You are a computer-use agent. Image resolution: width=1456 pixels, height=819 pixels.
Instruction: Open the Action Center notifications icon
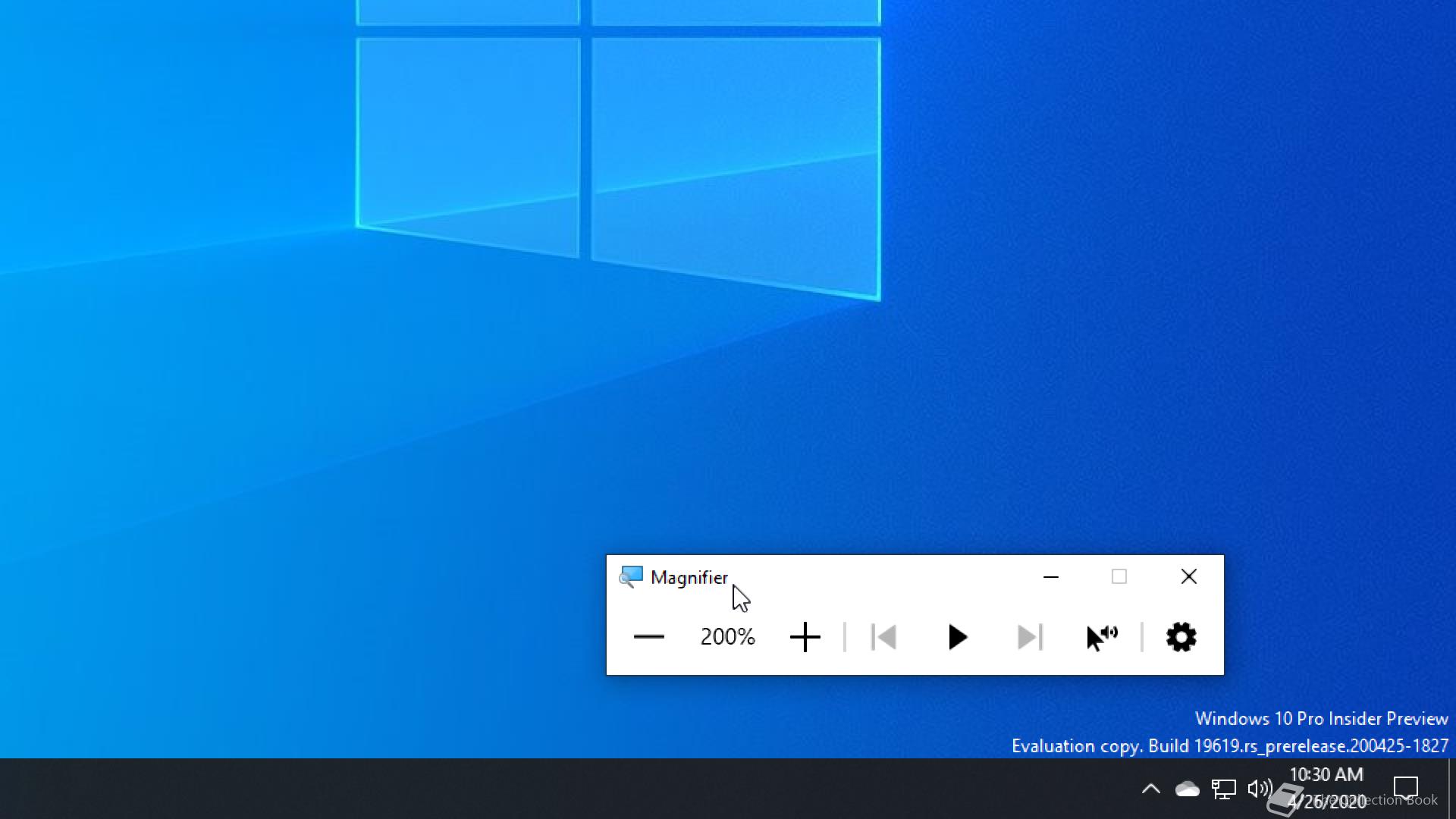coord(1406,789)
